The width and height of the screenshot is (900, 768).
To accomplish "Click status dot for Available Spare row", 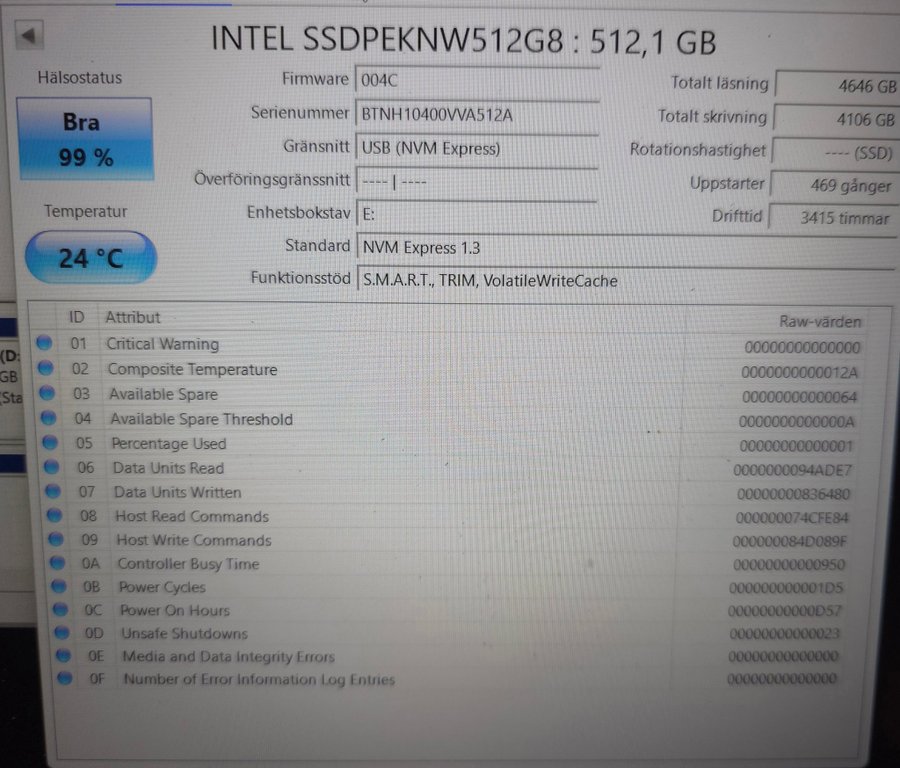I will click(47, 393).
